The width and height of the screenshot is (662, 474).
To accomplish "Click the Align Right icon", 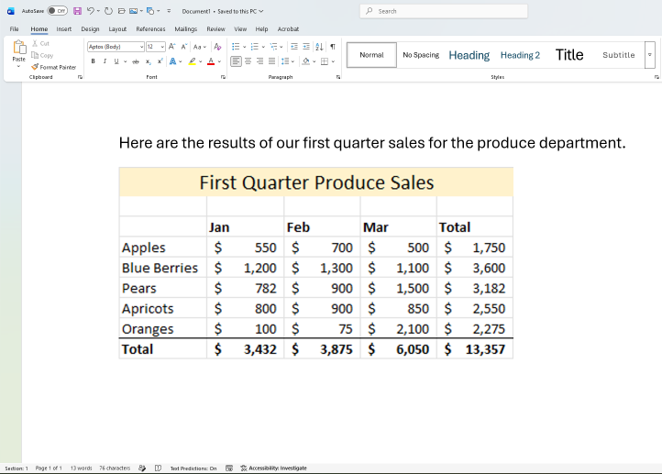I will point(260,62).
